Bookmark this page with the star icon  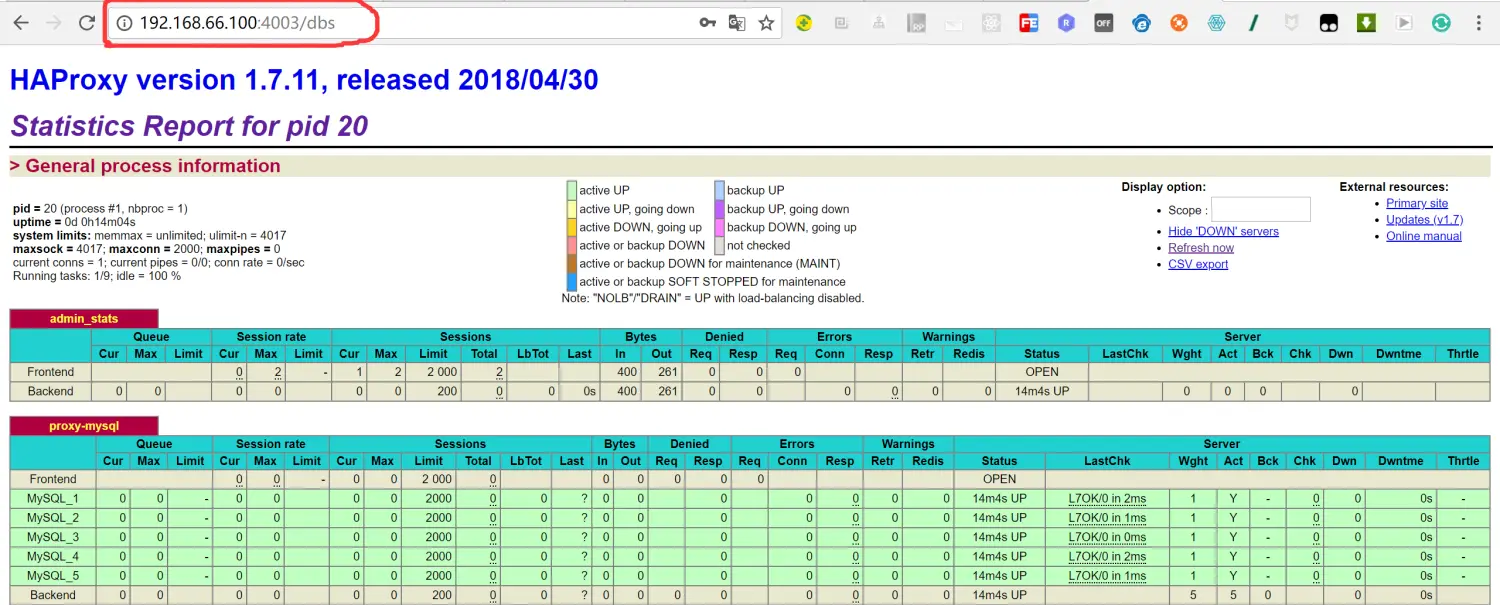point(766,23)
